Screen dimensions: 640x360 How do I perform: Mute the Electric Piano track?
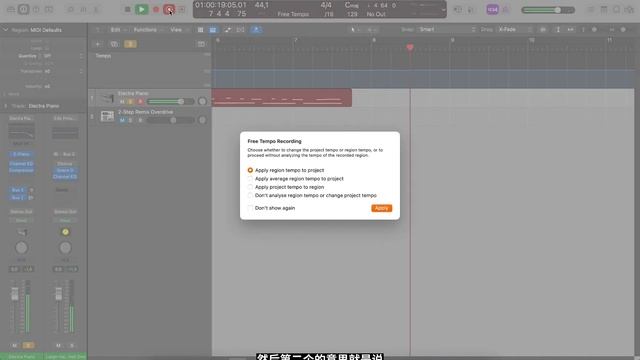(x=122, y=102)
